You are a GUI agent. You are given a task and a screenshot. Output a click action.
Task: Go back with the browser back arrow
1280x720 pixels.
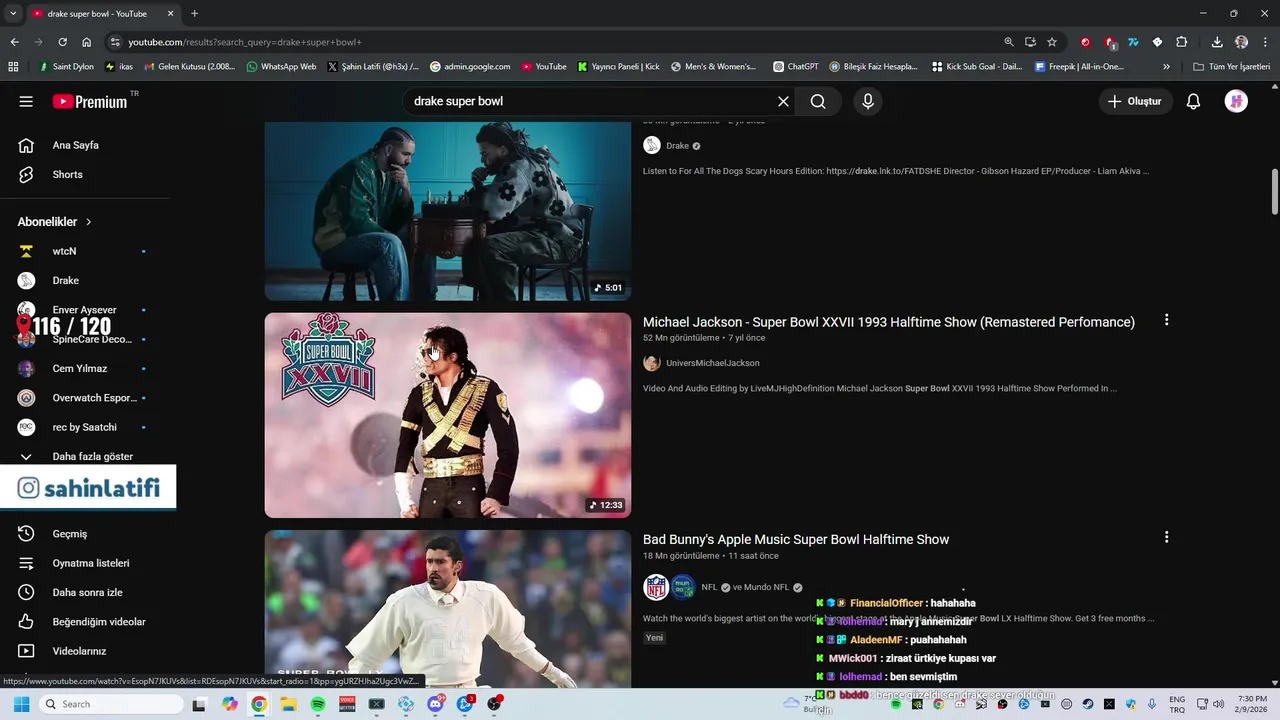14,42
